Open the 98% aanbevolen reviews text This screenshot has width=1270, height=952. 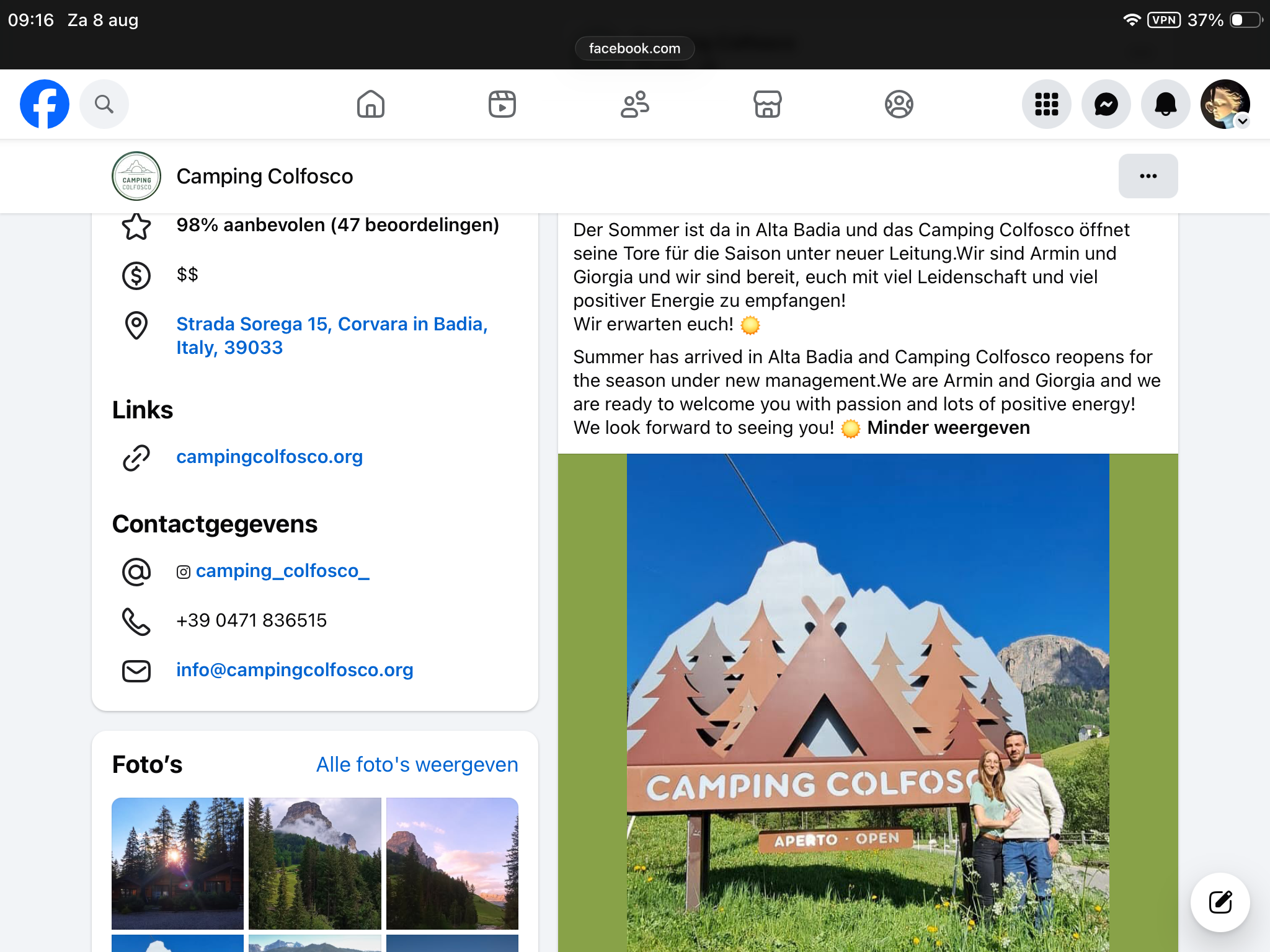coord(338,225)
